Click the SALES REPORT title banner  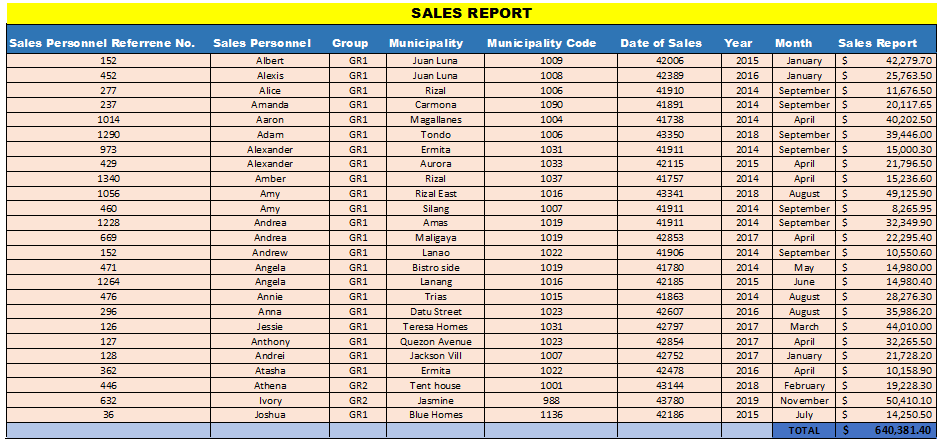(471, 13)
